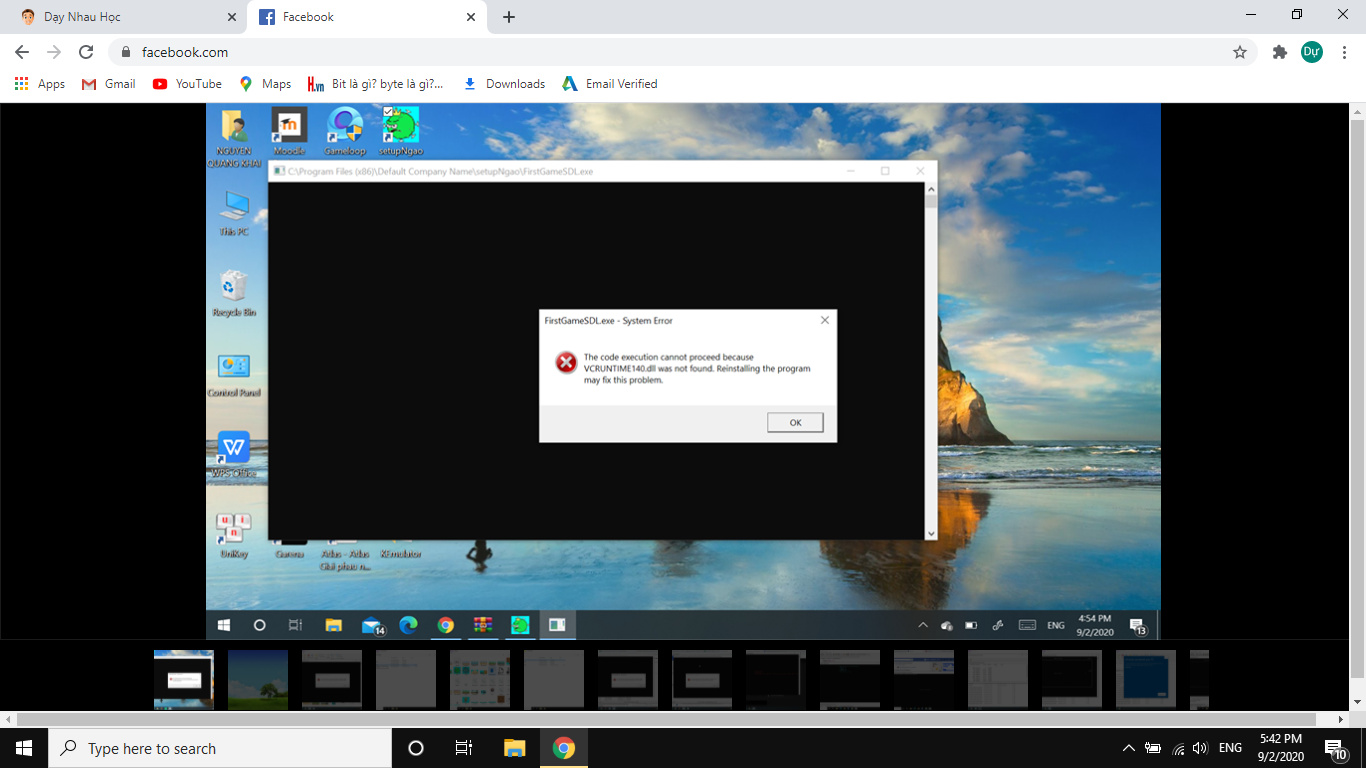Open the Chrome extensions puzzle icon

click(x=1279, y=52)
